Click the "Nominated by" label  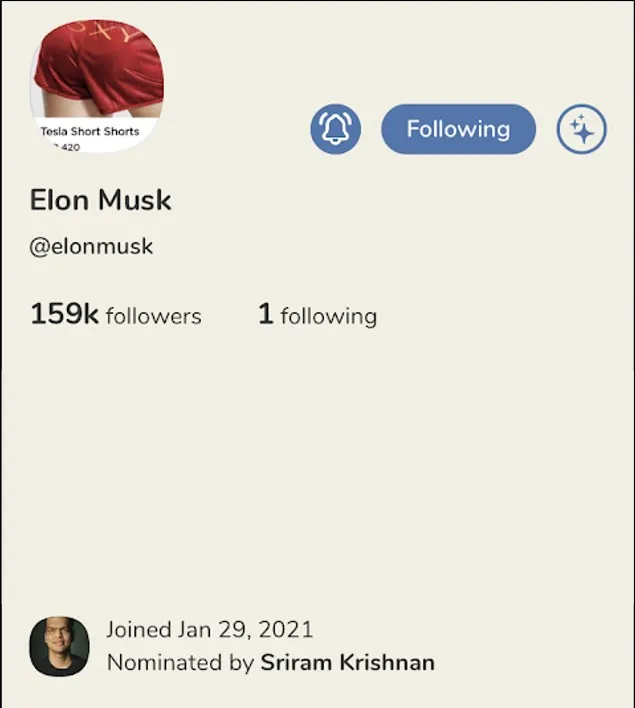pos(180,662)
